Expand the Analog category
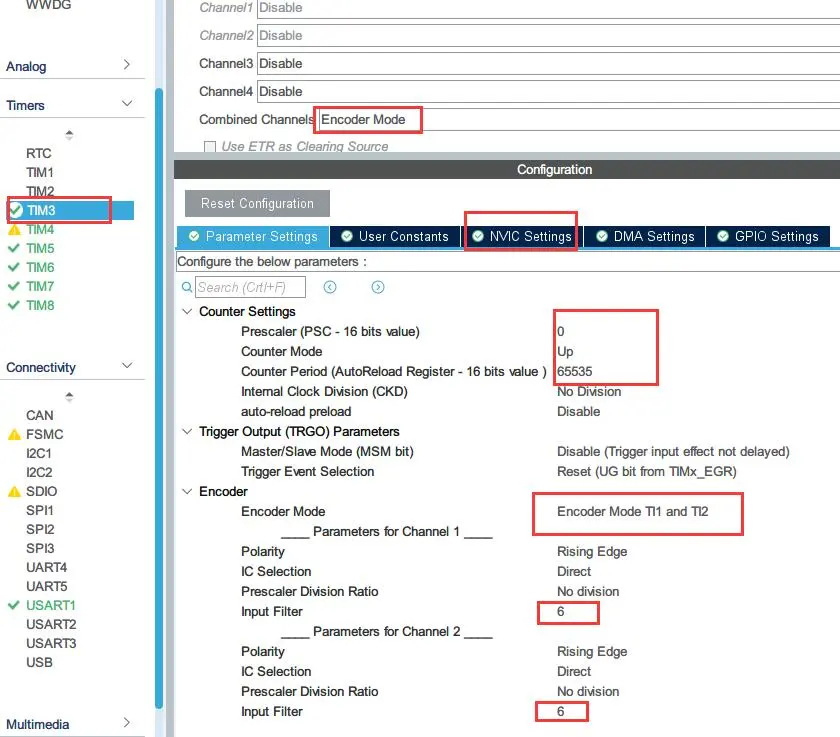 (x=126, y=65)
